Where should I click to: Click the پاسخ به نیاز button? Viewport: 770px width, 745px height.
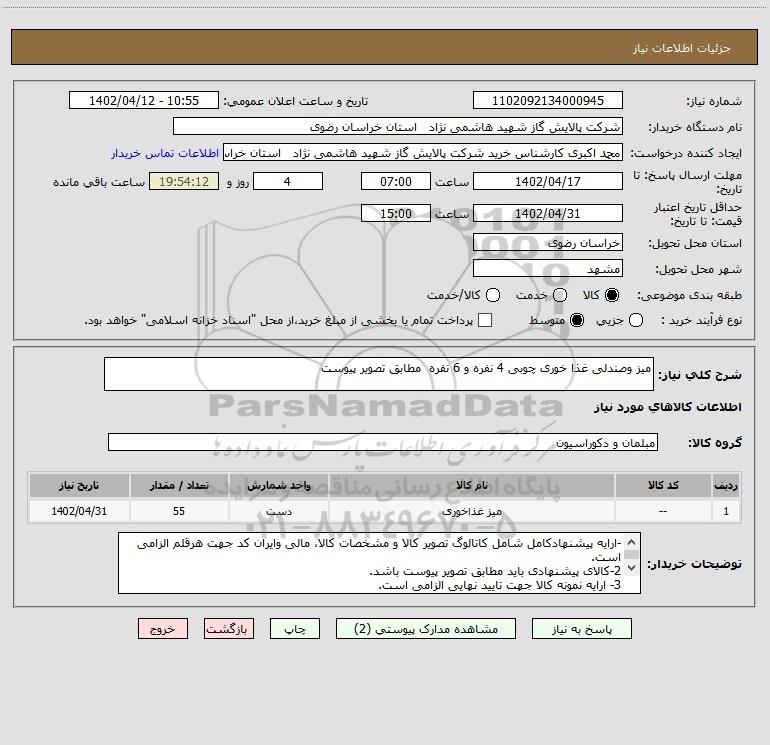pos(581,629)
